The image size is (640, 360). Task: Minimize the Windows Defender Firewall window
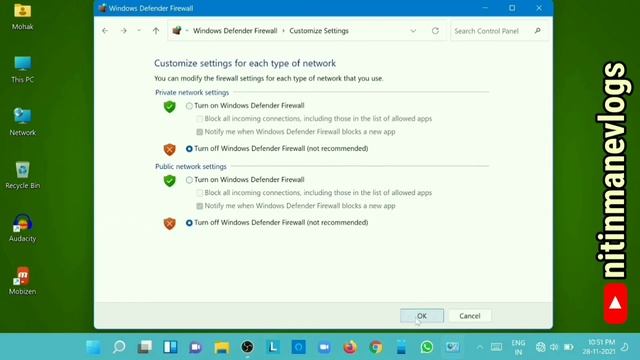(x=485, y=8)
